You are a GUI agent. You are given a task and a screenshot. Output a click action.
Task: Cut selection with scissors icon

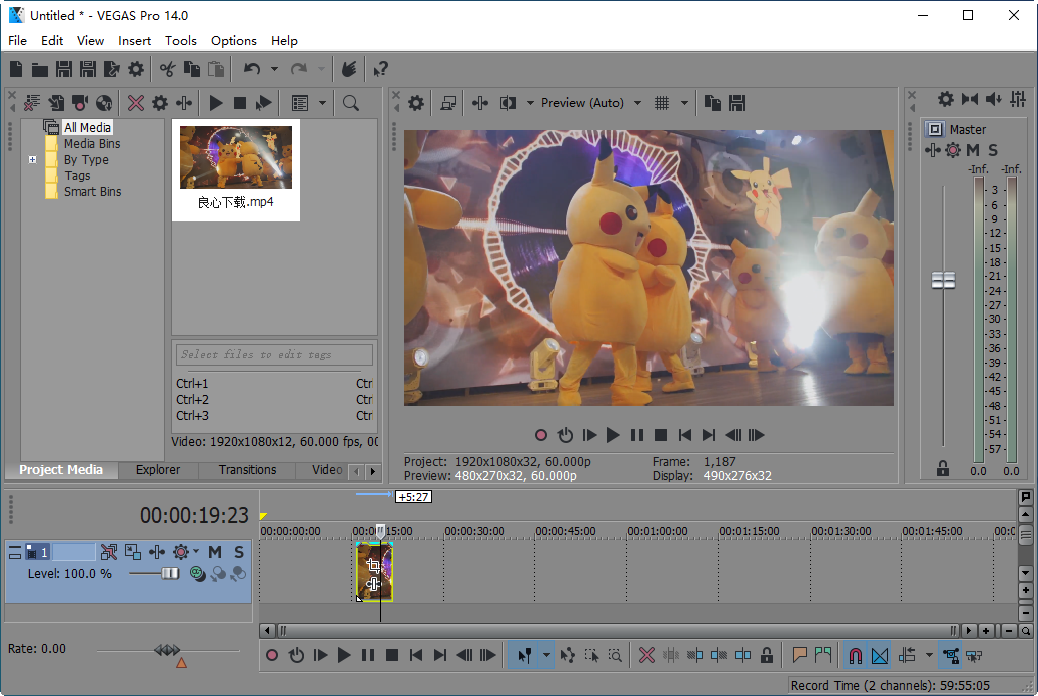tap(167, 69)
